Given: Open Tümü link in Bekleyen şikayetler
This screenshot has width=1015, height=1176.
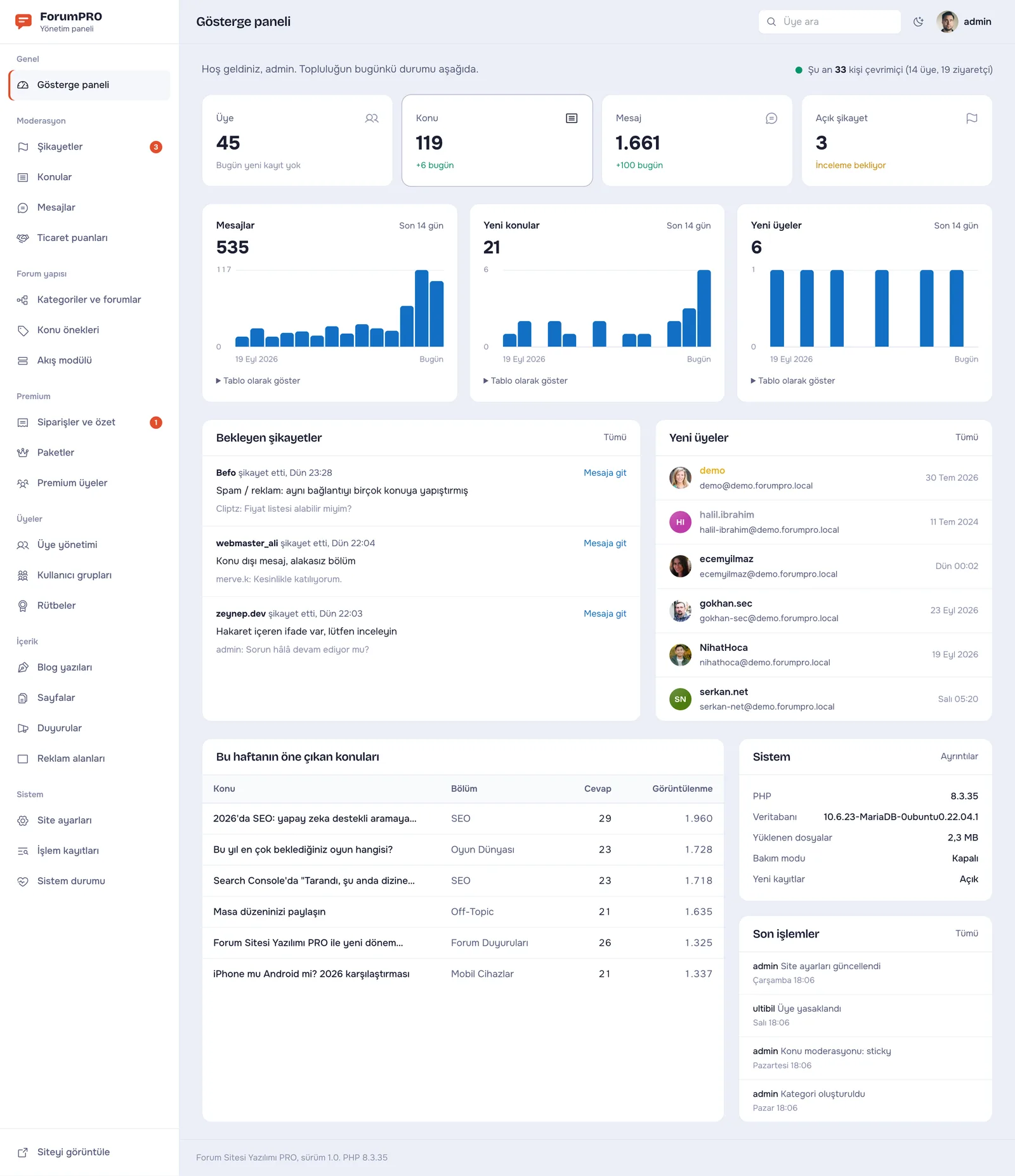Looking at the screenshot, I should click(615, 437).
